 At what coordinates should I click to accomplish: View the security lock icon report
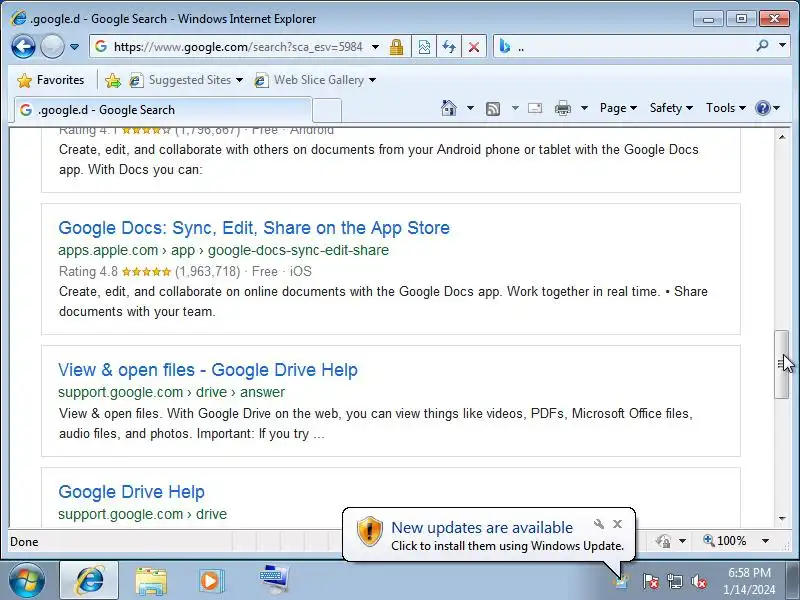tap(396, 47)
